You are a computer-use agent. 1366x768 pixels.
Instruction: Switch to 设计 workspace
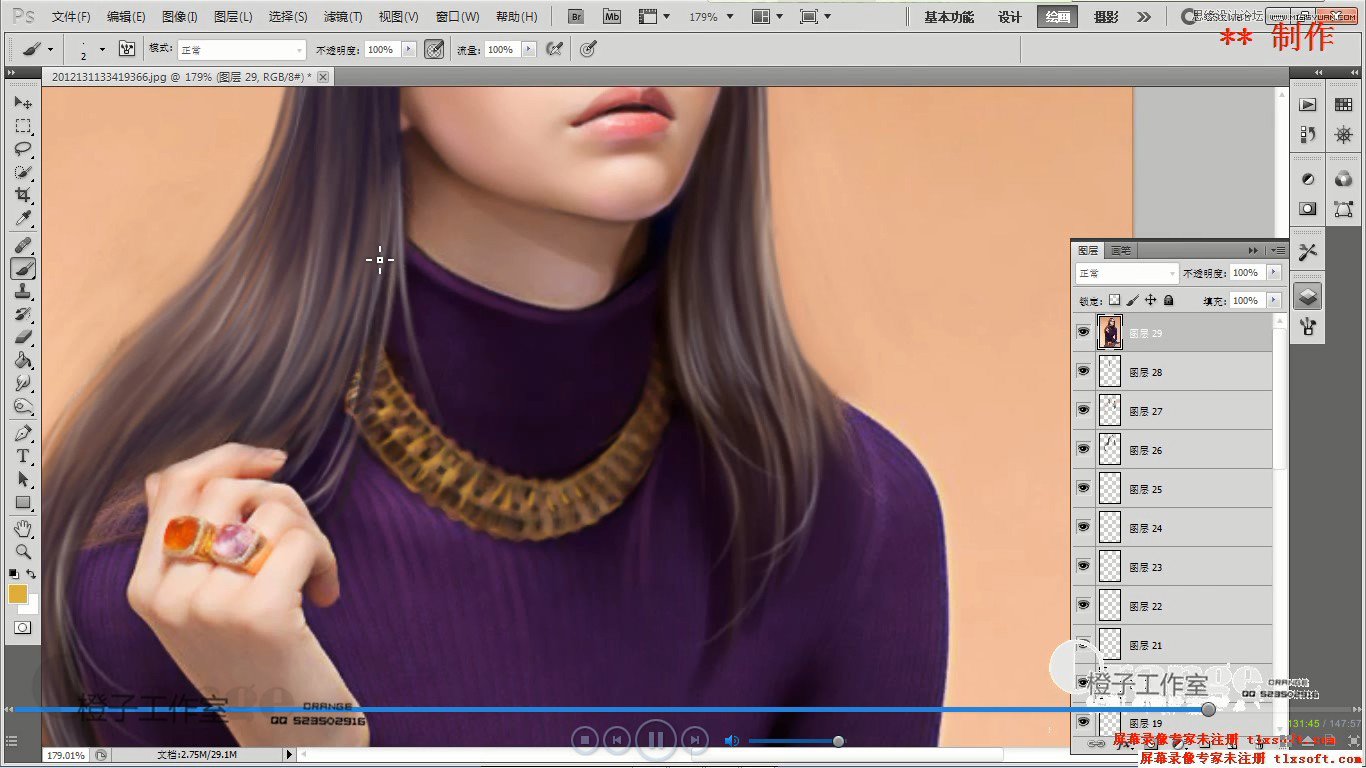click(1010, 17)
